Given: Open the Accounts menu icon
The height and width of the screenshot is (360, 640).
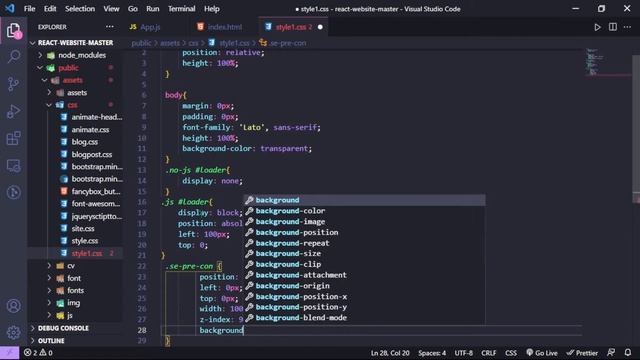Looking at the screenshot, I should (13, 306).
